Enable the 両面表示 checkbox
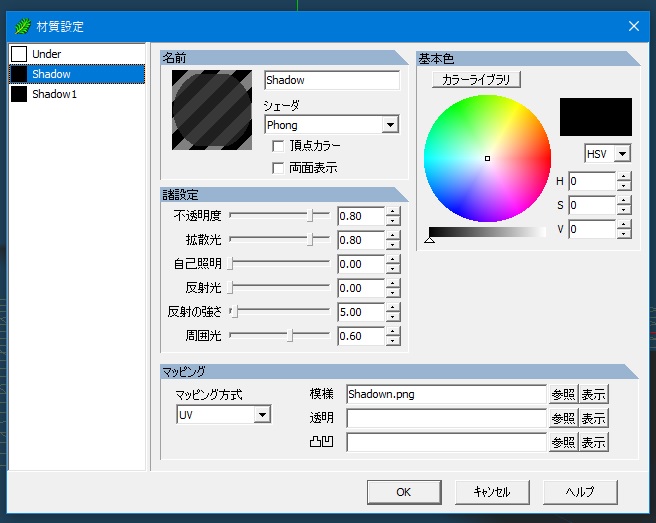The image size is (656, 523). point(278,168)
